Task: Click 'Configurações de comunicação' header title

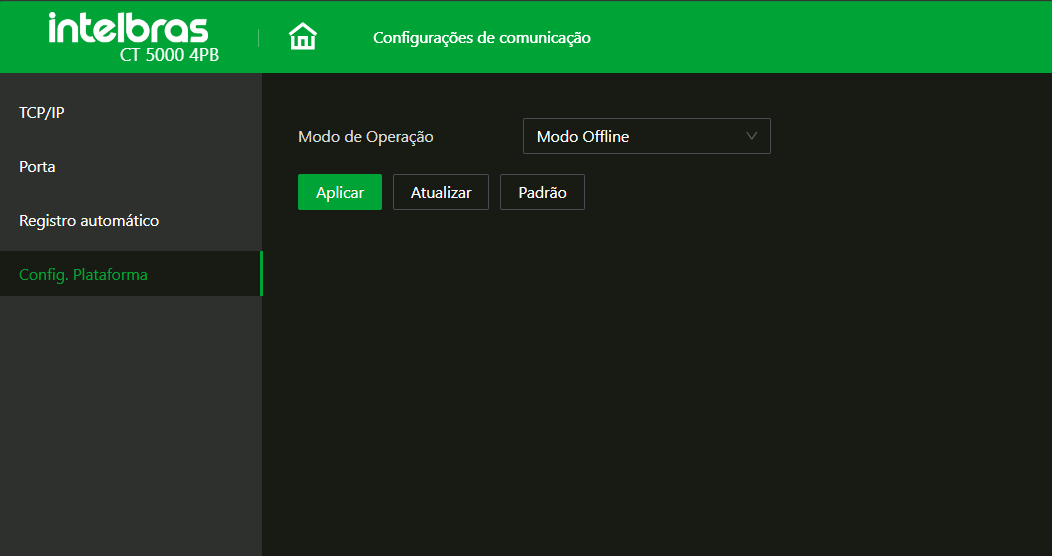Action: (482, 38)
